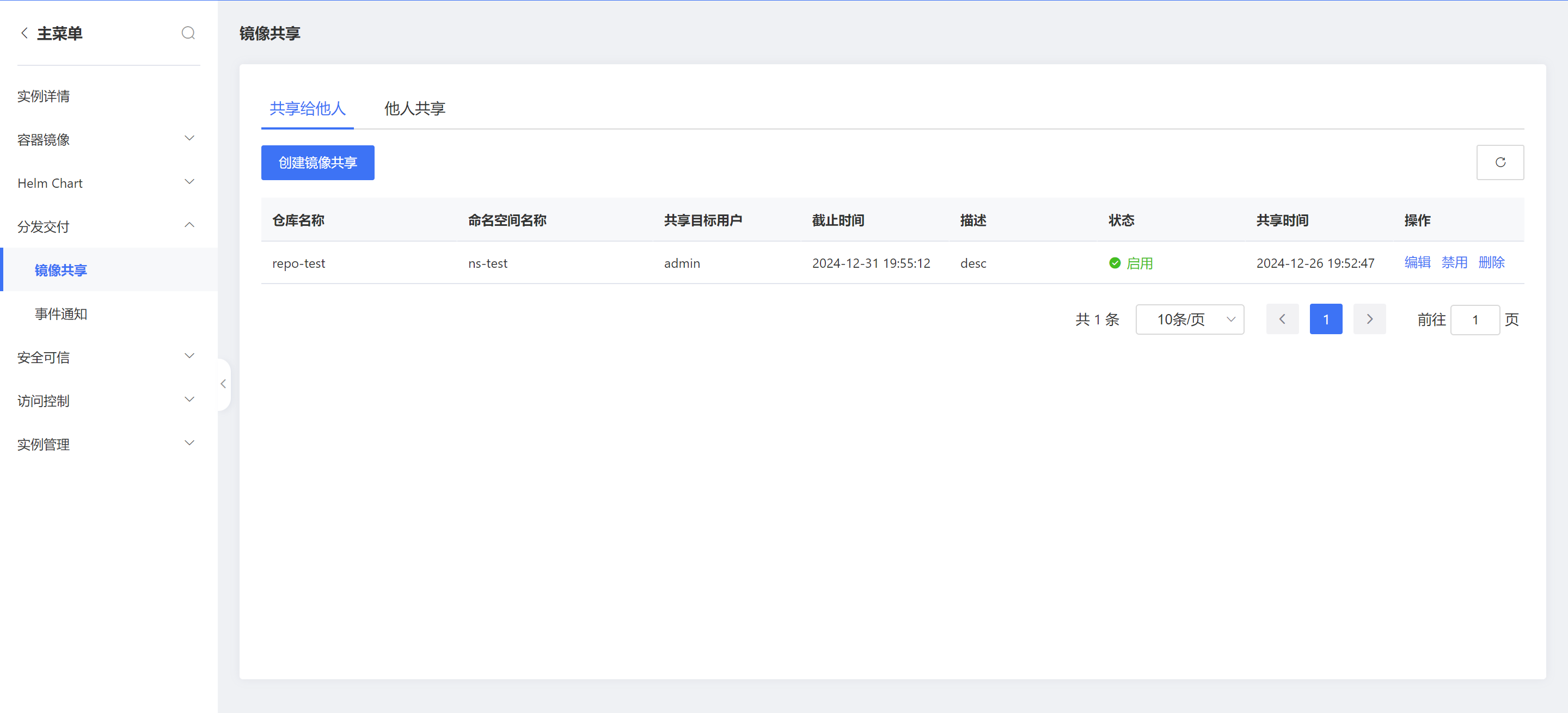Expand the 实例管理 menu chevron
Viewport: 1568px width, 713px height.
point(189,444)
